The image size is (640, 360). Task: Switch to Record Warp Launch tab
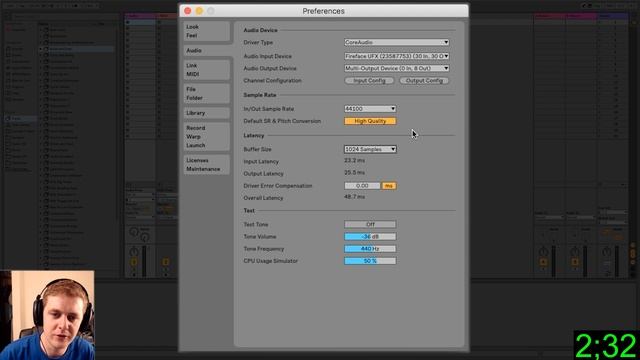click(207, 136)
